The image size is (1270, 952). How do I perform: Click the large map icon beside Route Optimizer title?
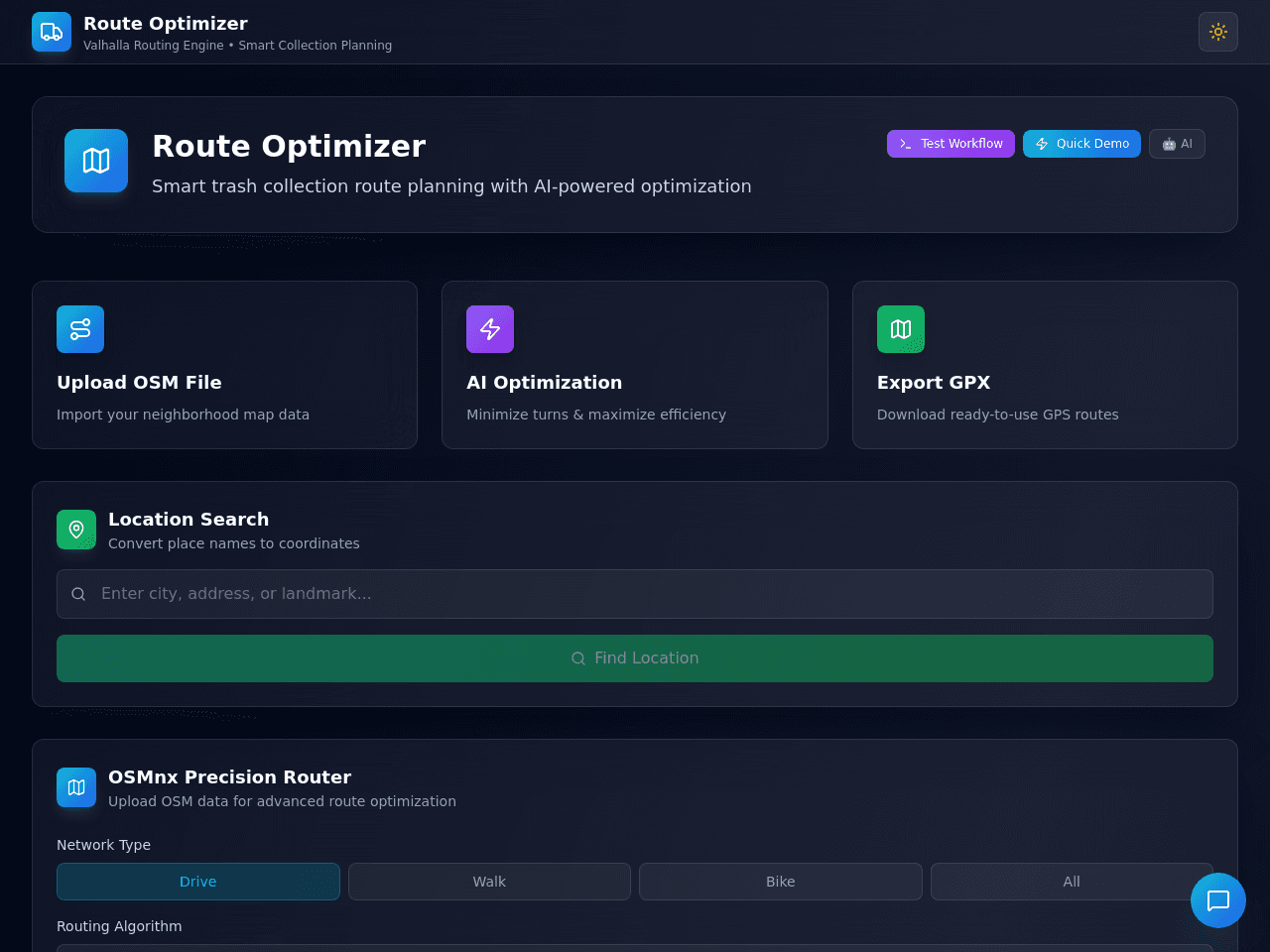tap(96, 161)
